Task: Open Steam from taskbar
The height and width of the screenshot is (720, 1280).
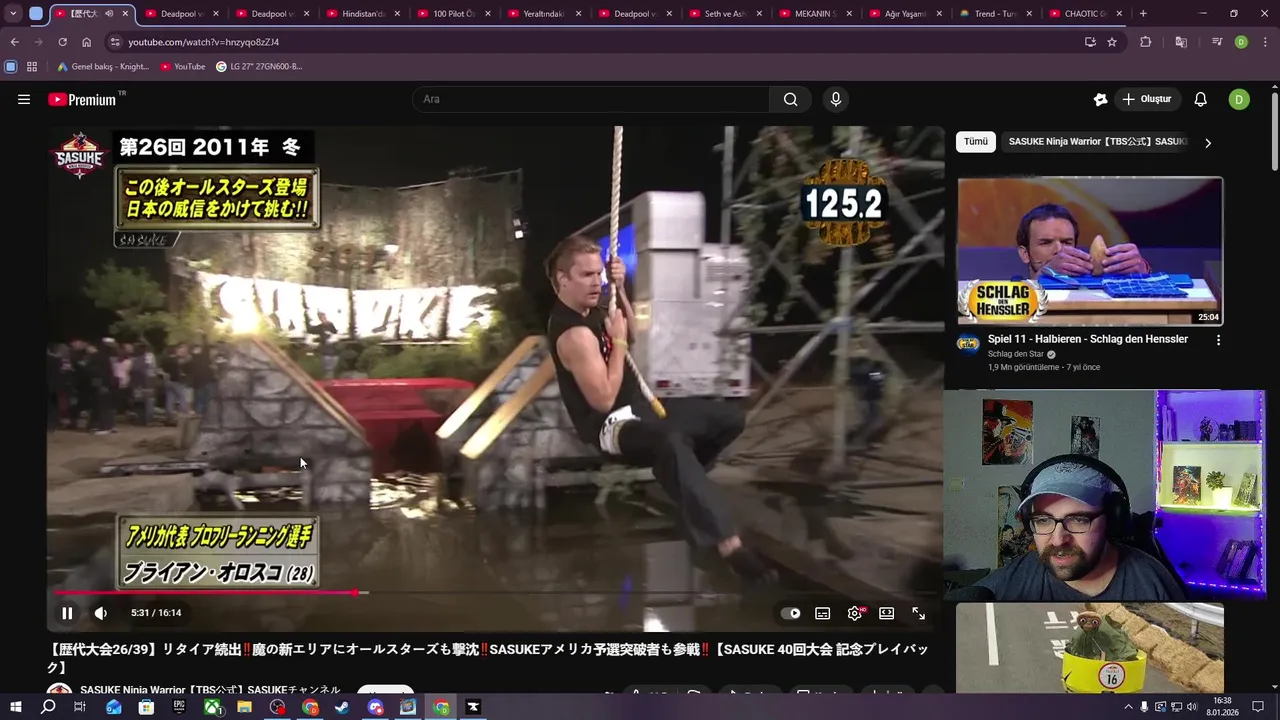Action: pyautogui.click(x=342, y=707)
